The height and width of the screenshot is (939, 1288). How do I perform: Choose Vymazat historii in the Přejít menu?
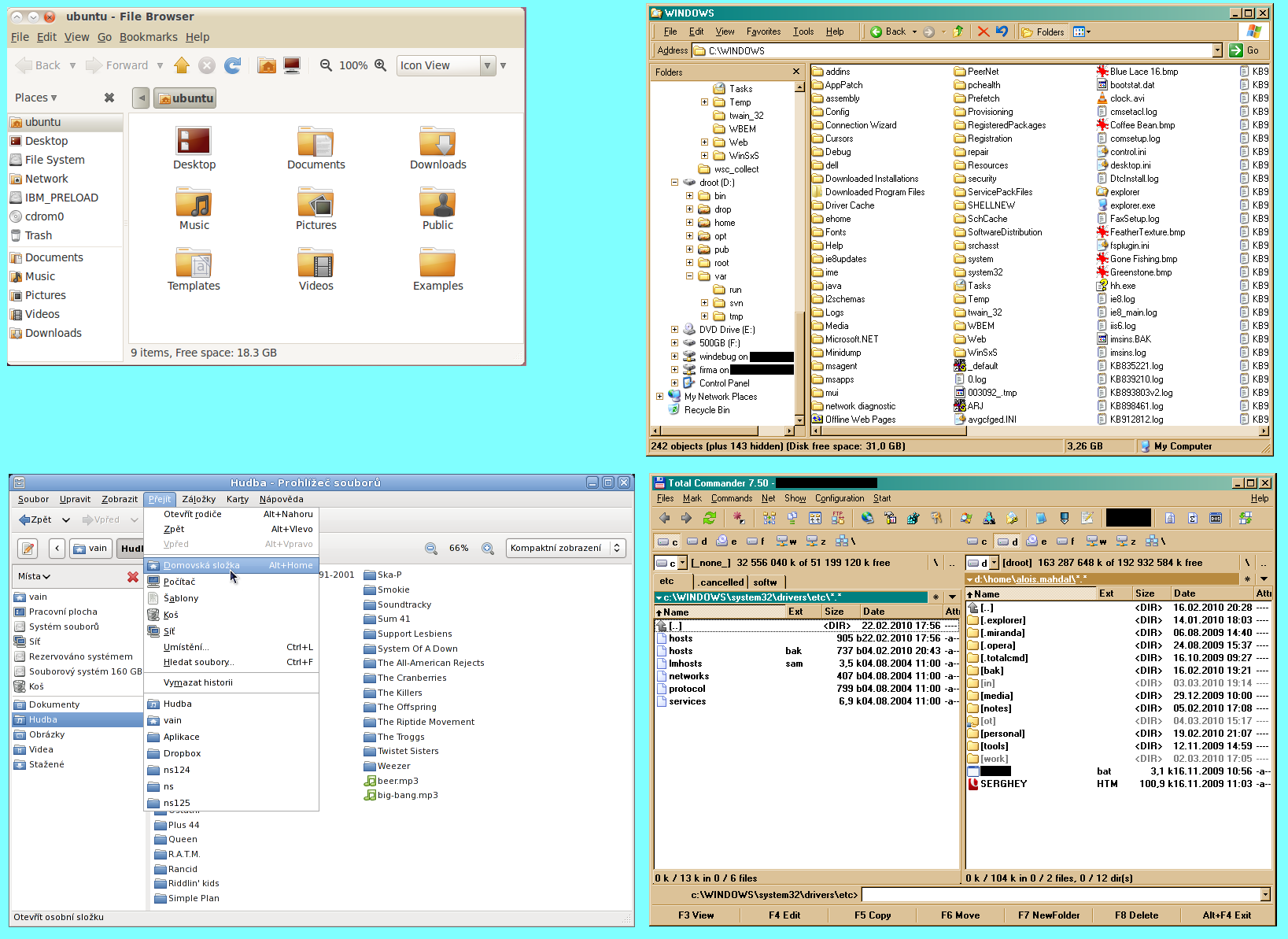click(x=231, y=682)
